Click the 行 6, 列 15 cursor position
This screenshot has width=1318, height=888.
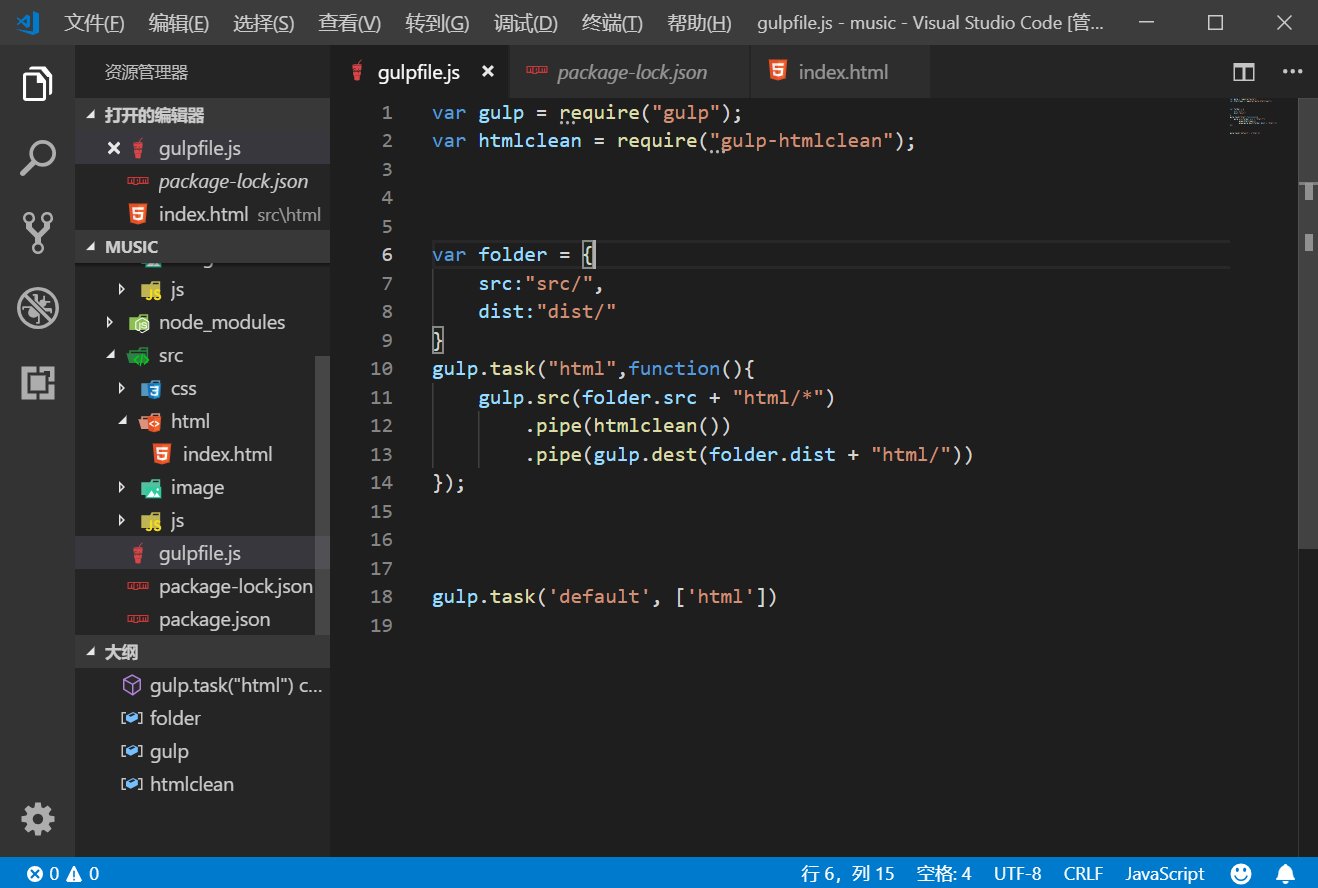click(848, 874)
